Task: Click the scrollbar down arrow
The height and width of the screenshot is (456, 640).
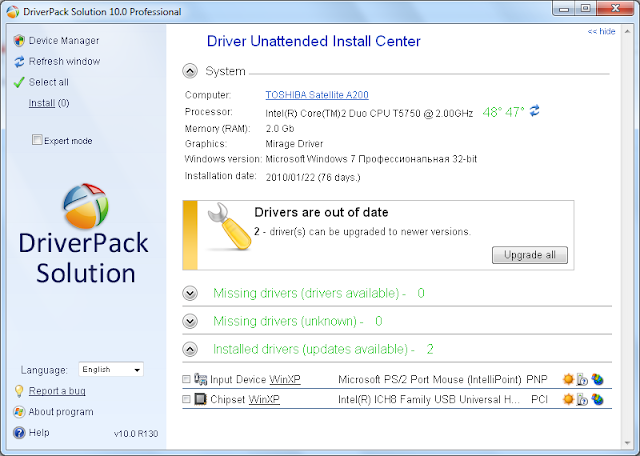Action: pyautogui.click(x=627, y=443)
